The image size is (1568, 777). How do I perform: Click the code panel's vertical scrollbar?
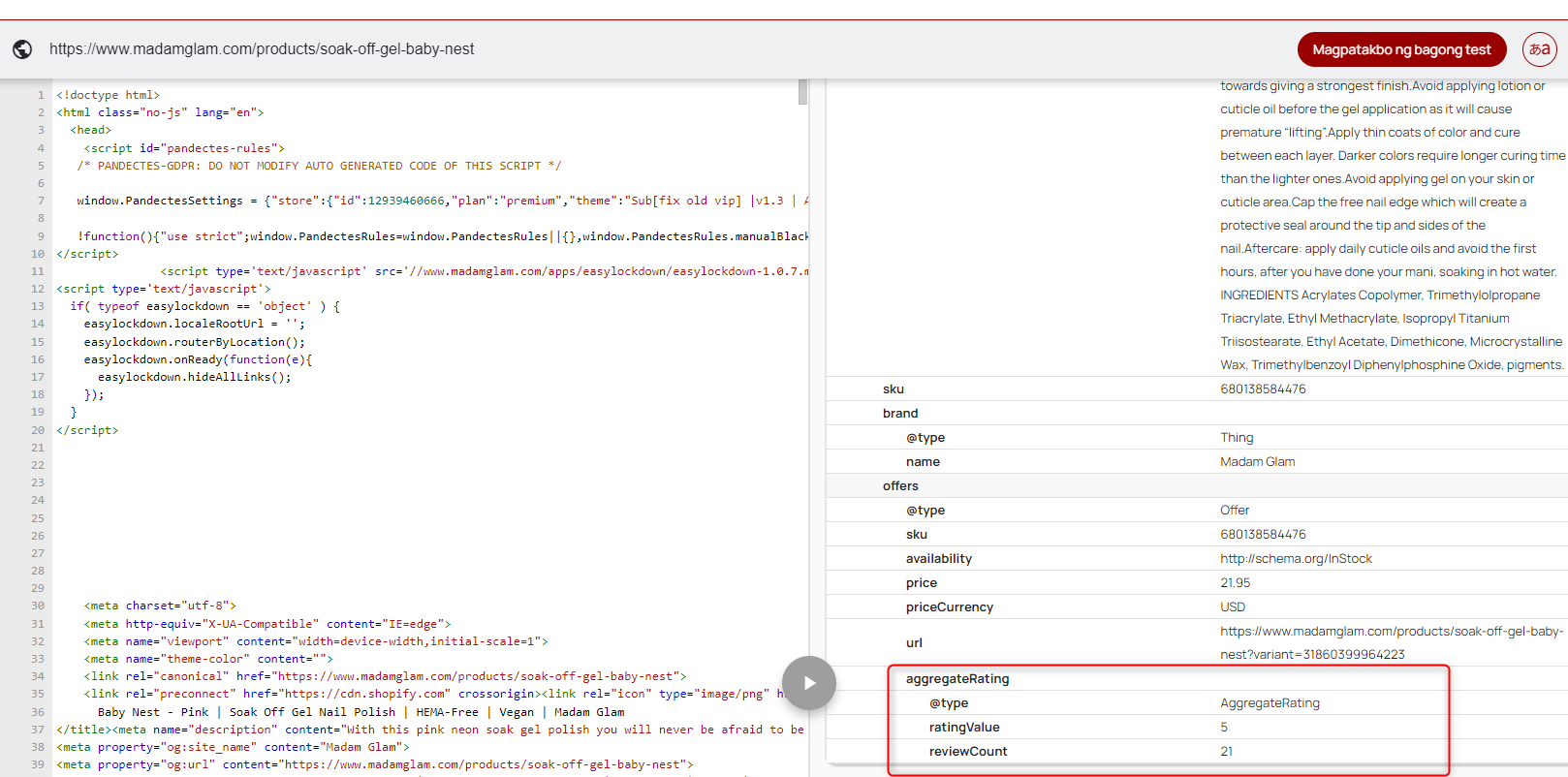coord(802,92)
